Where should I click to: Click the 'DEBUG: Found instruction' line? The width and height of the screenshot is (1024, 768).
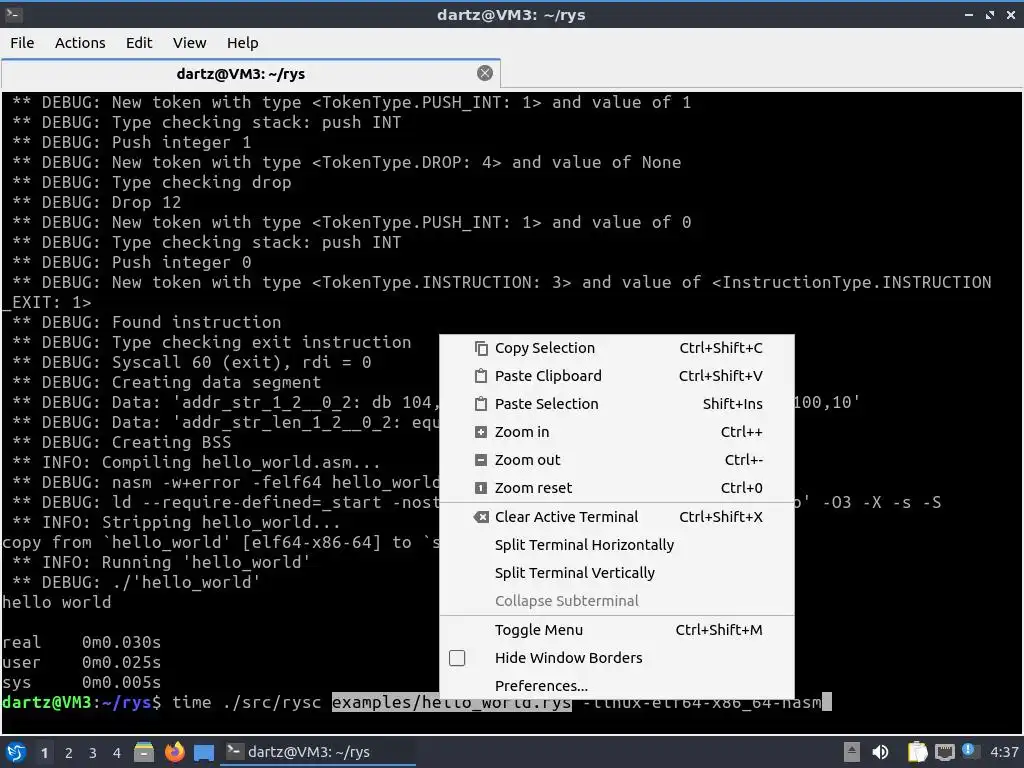click(147, 322)
